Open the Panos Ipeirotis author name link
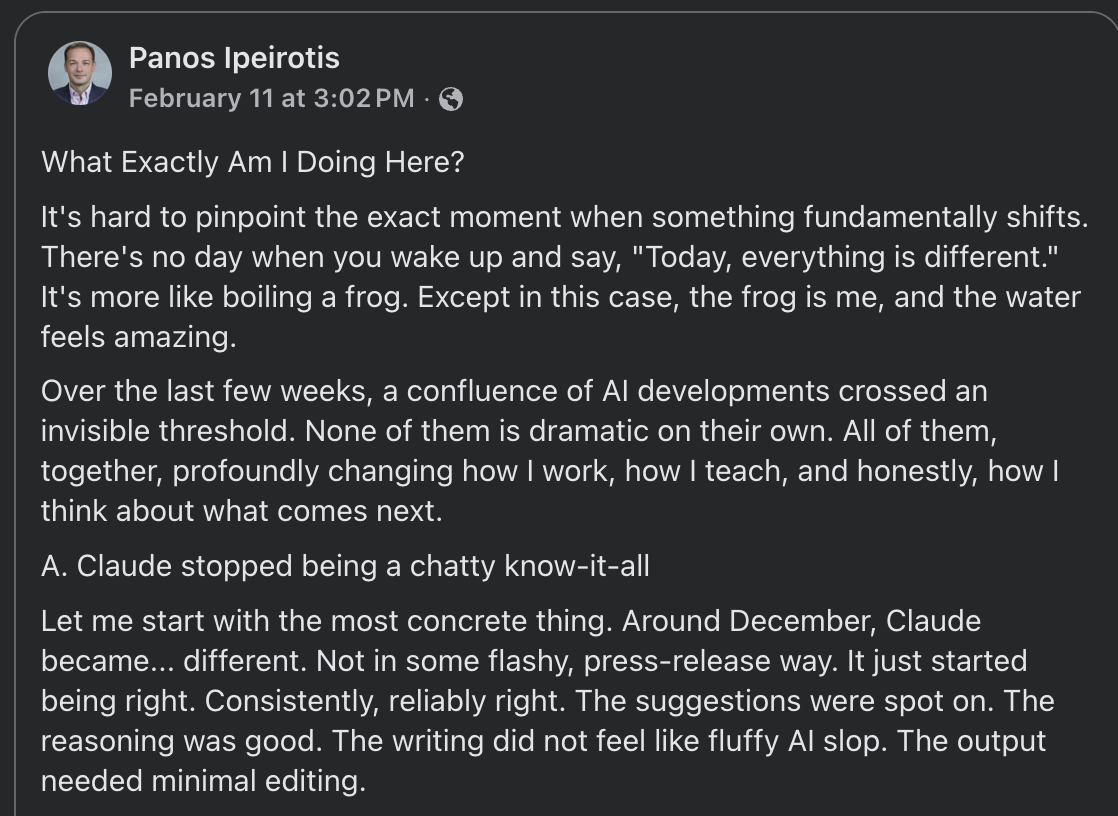This screenshot has width=1118, height=816. pyautogui.click(x=234, y=58)
